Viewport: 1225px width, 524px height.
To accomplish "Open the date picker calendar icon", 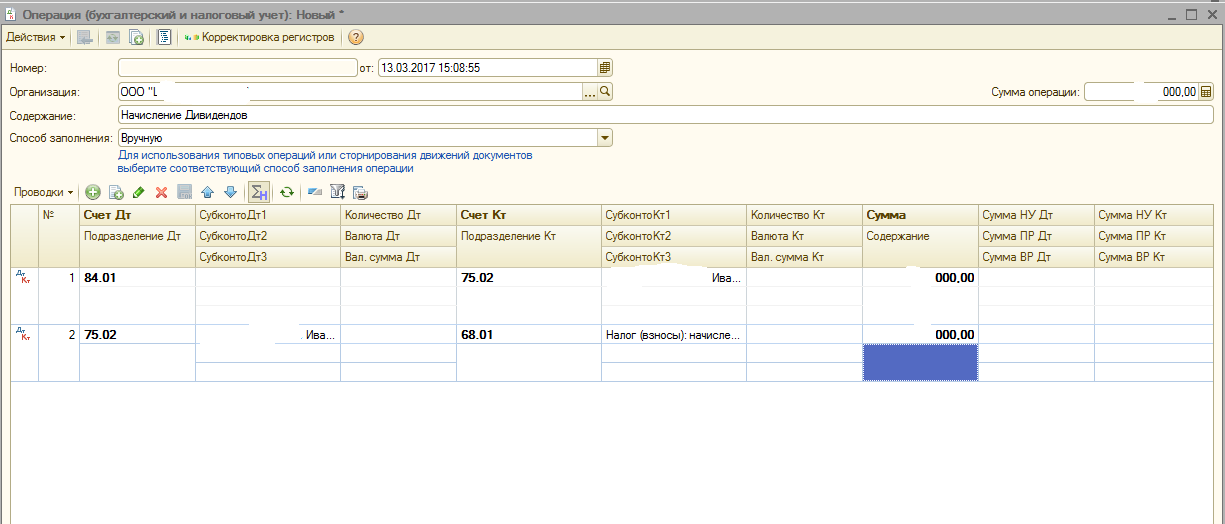I will tap(604, 68).
